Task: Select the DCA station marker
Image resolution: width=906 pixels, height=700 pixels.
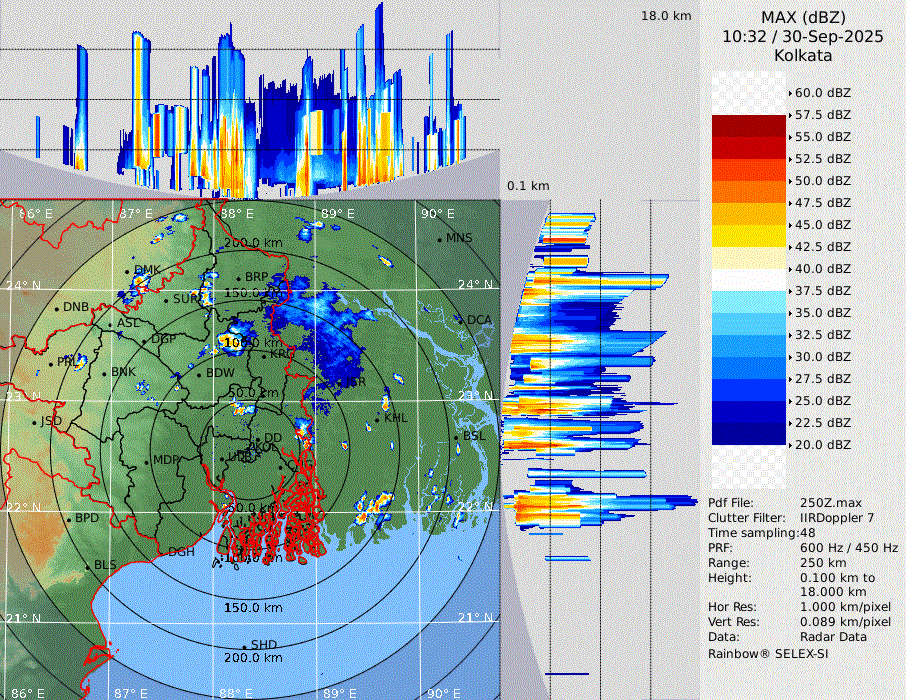Action: point(461,320)
